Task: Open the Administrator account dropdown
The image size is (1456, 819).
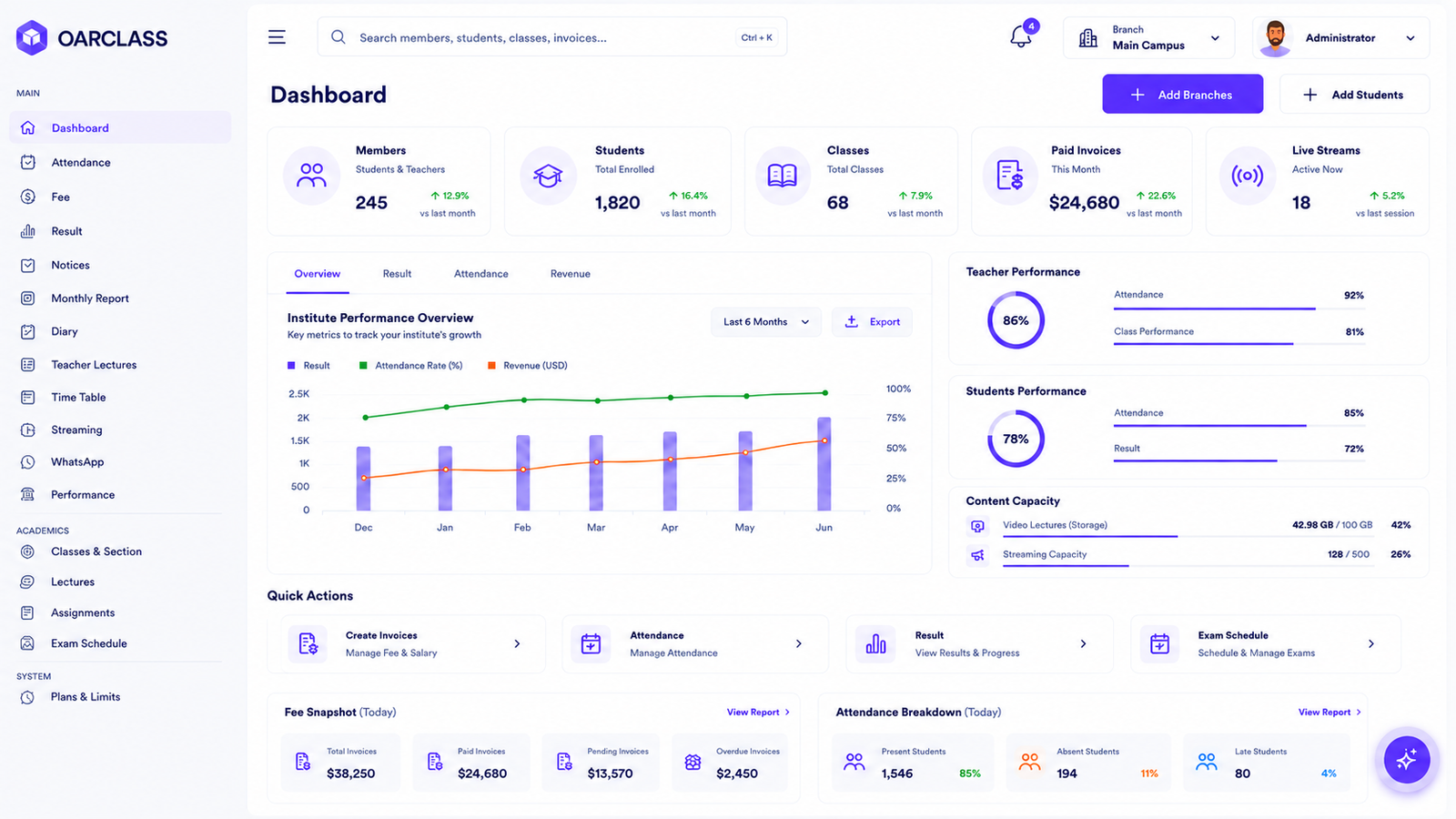Action: point(1340,38)
